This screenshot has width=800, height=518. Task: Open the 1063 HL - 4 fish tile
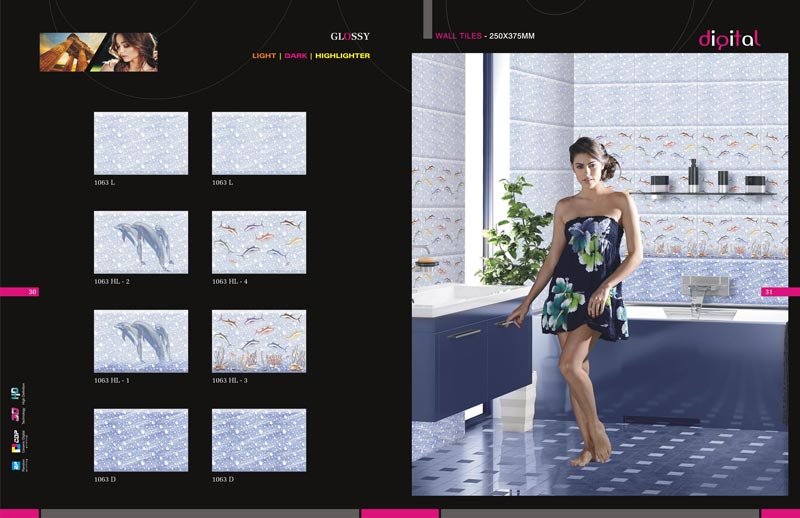pyautogui.click(x=259, y=242)
